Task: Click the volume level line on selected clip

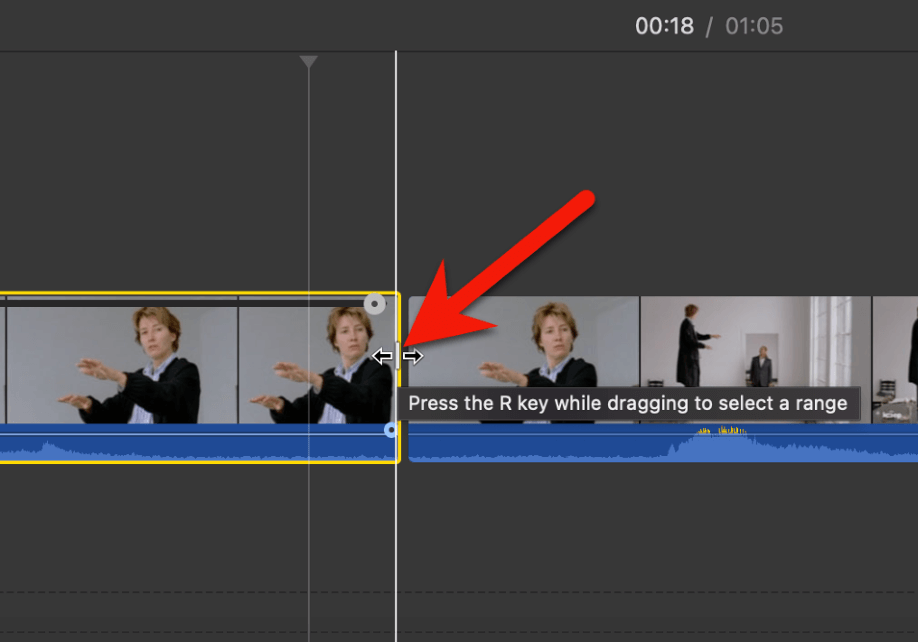Action: pos(192,434)
